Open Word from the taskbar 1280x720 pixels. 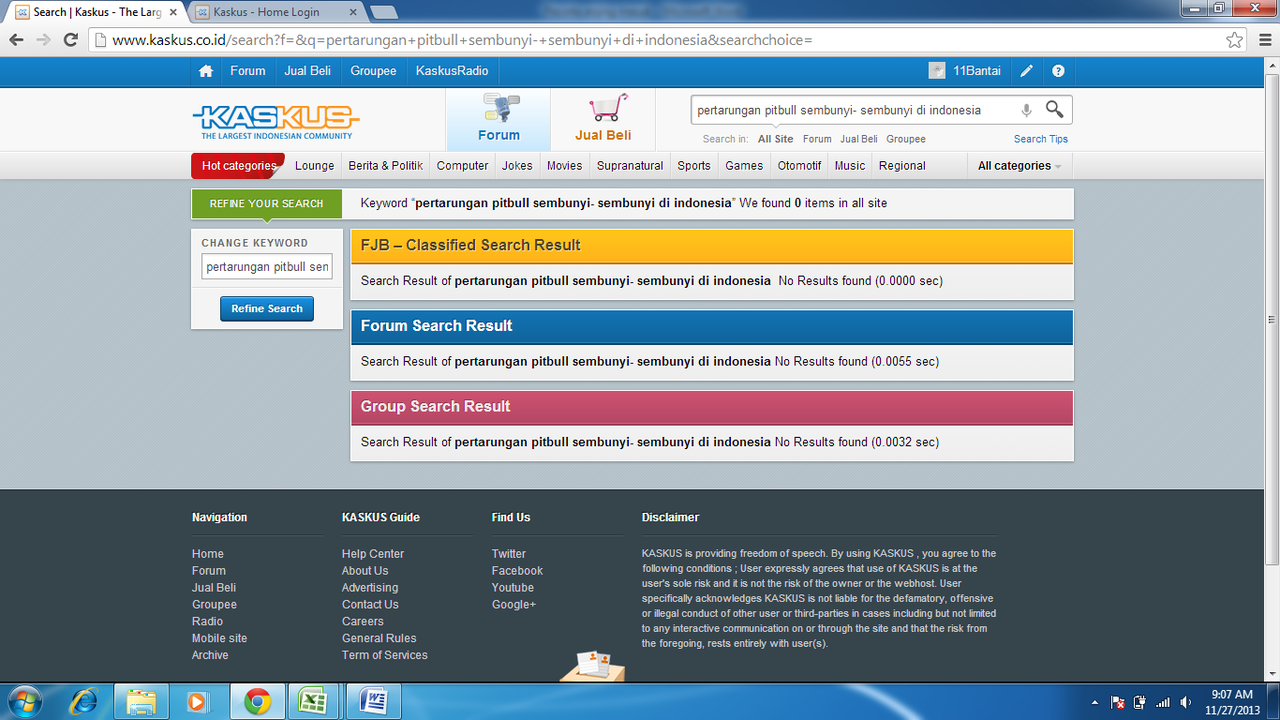(374, 702)
